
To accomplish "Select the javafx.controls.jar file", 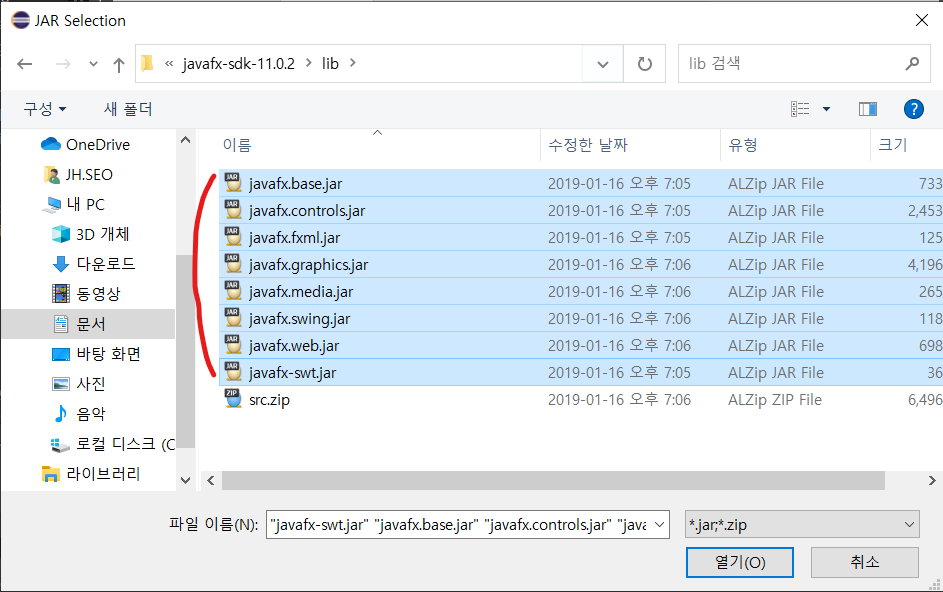I will (x=581, y=211).
